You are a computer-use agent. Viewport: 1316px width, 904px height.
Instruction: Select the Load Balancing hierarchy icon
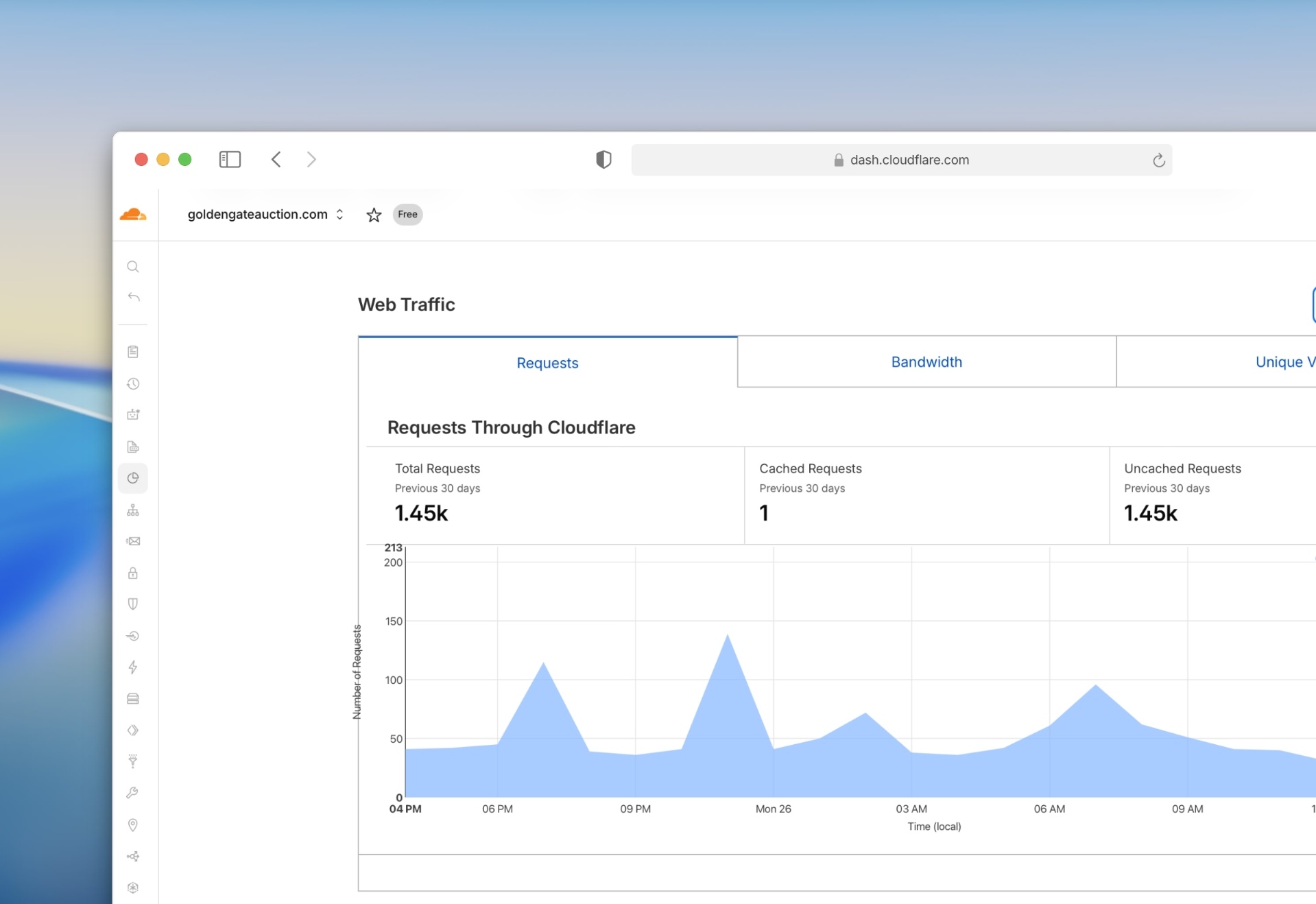[133, 510]
